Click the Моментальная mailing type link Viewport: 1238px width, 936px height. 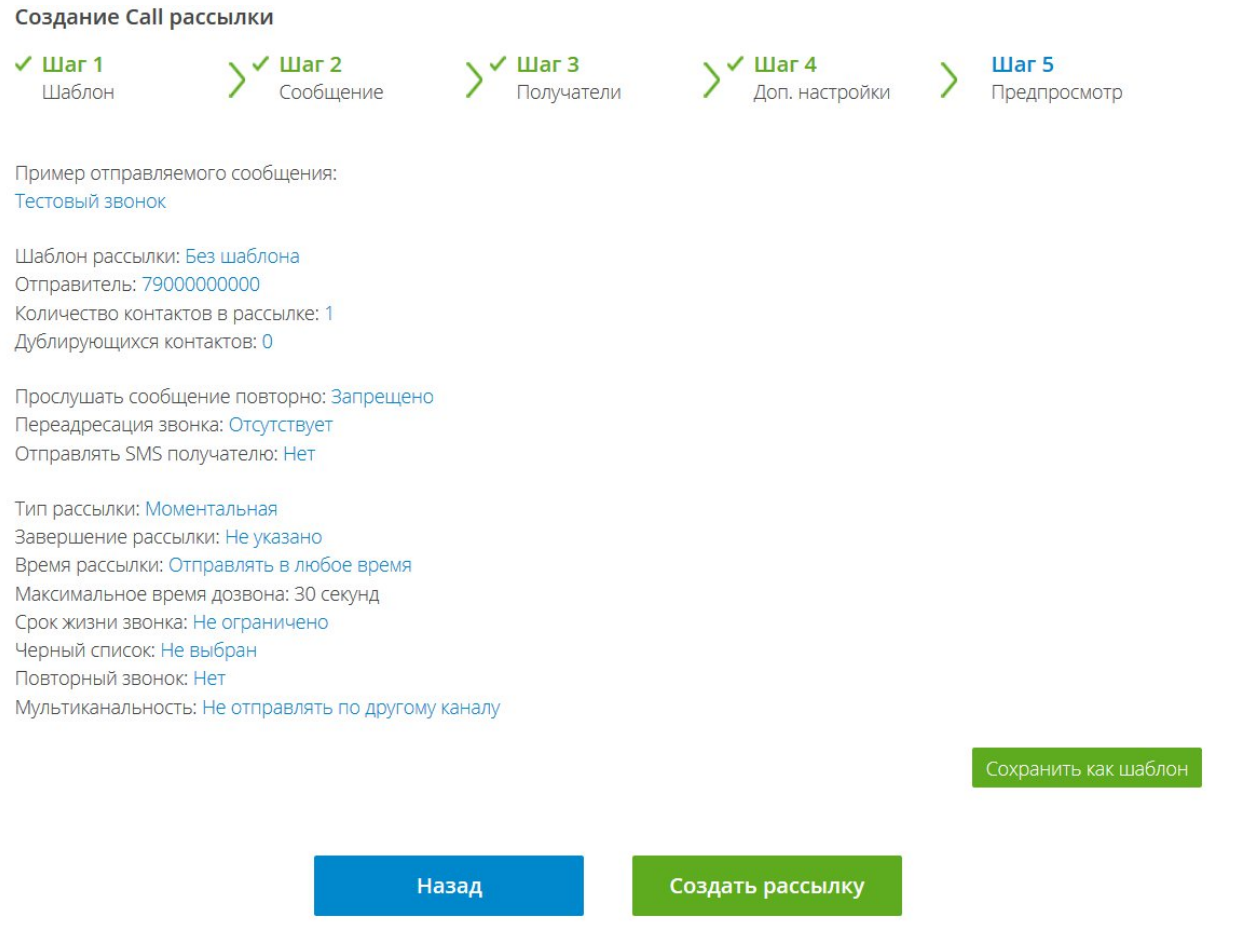point(211,509)
